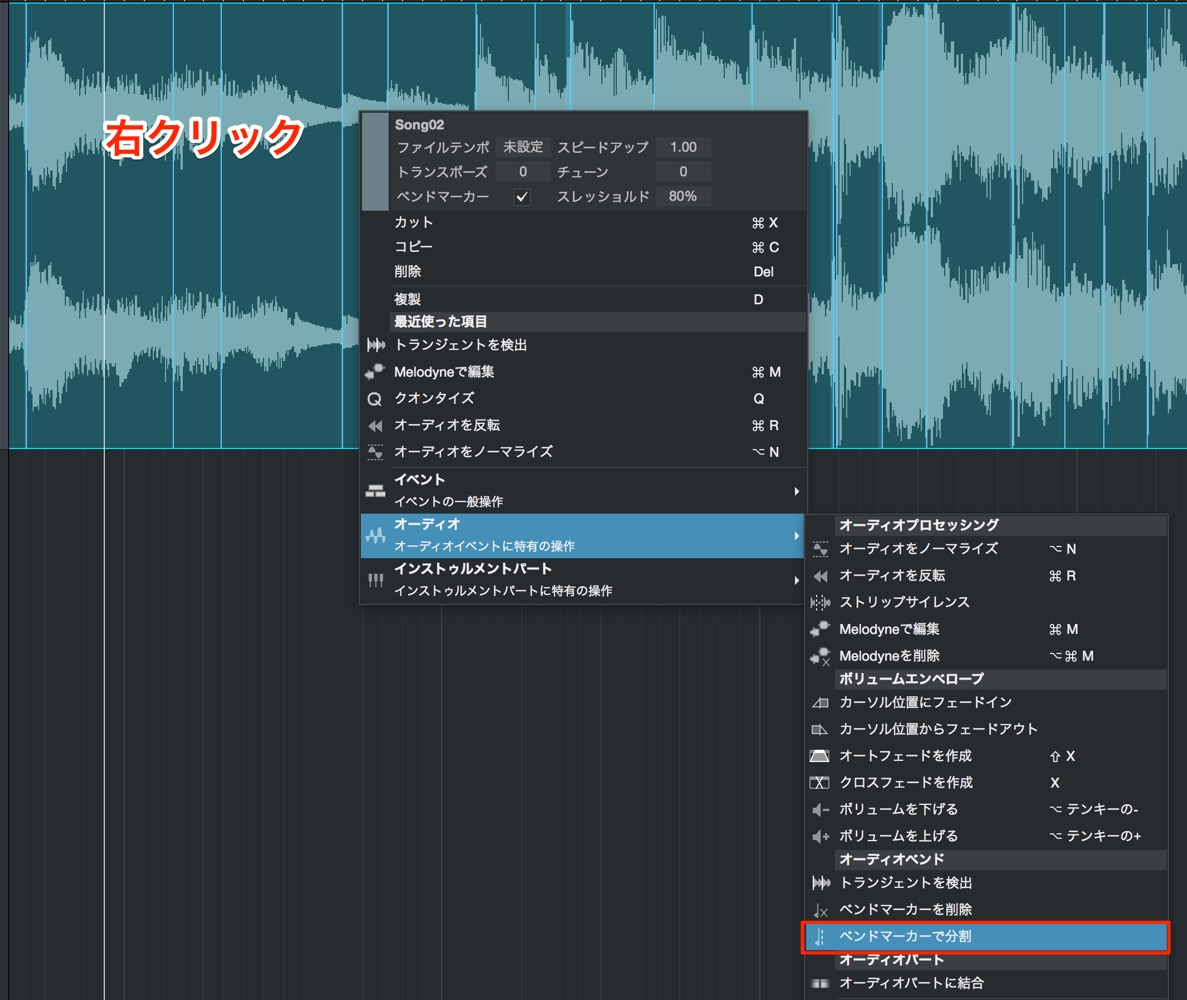Select ベンドマーカーで分割 highlighted menu item
Image resolution: width=1187 pixels, height=1000 pixels.
[986, 936]
